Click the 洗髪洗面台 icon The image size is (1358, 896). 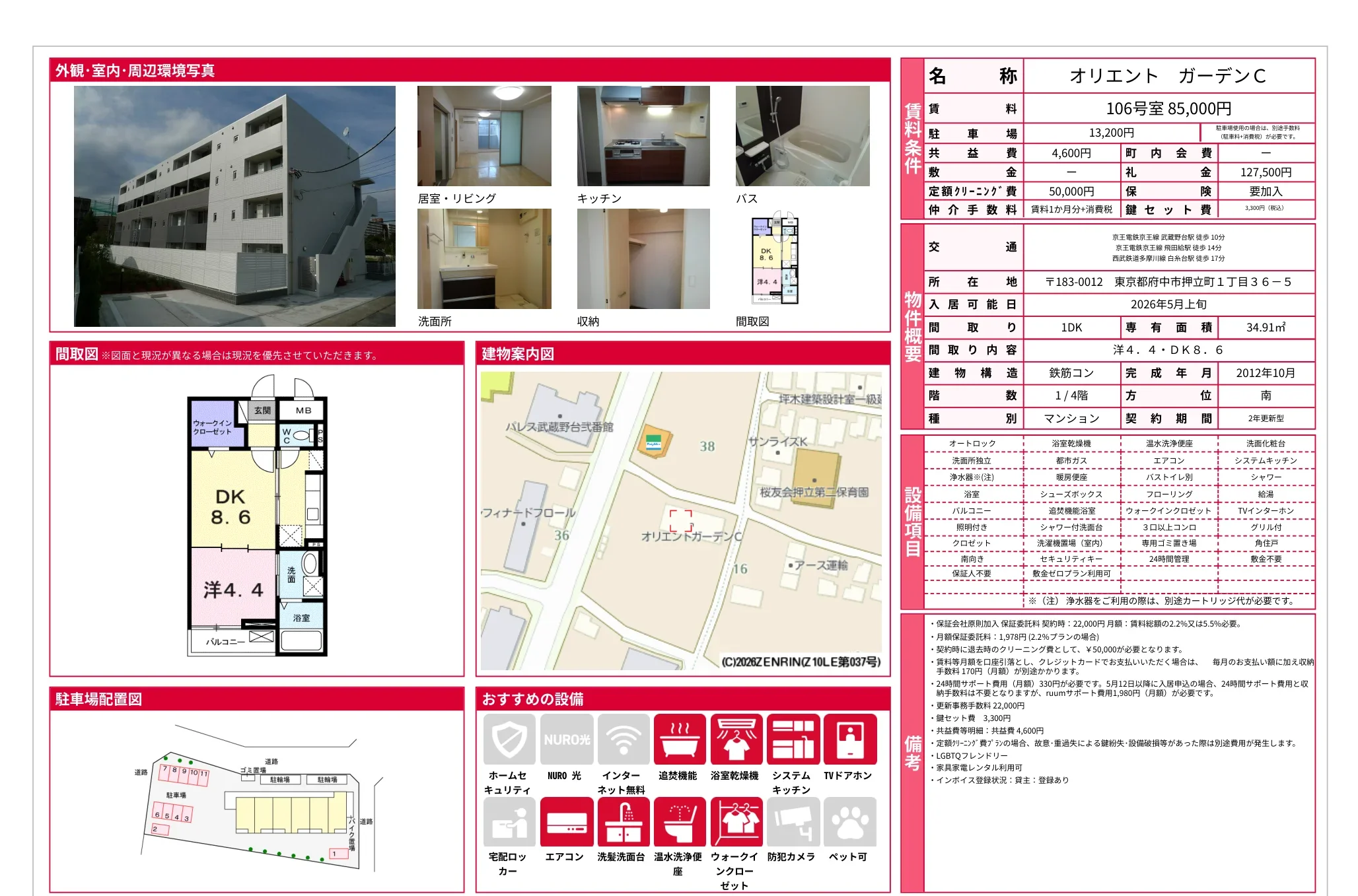coord(623,821)
